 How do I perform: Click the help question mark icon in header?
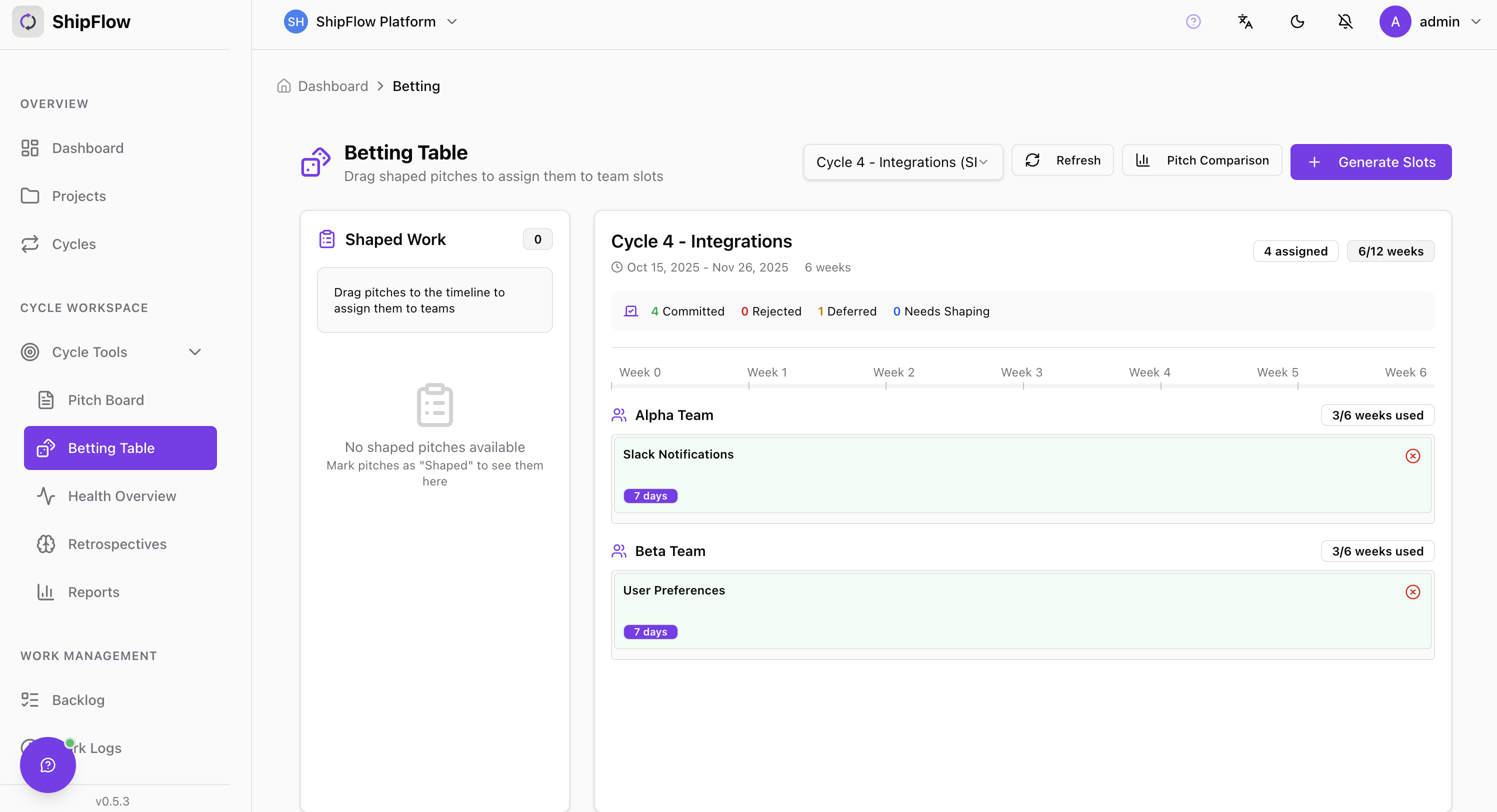1193,21
